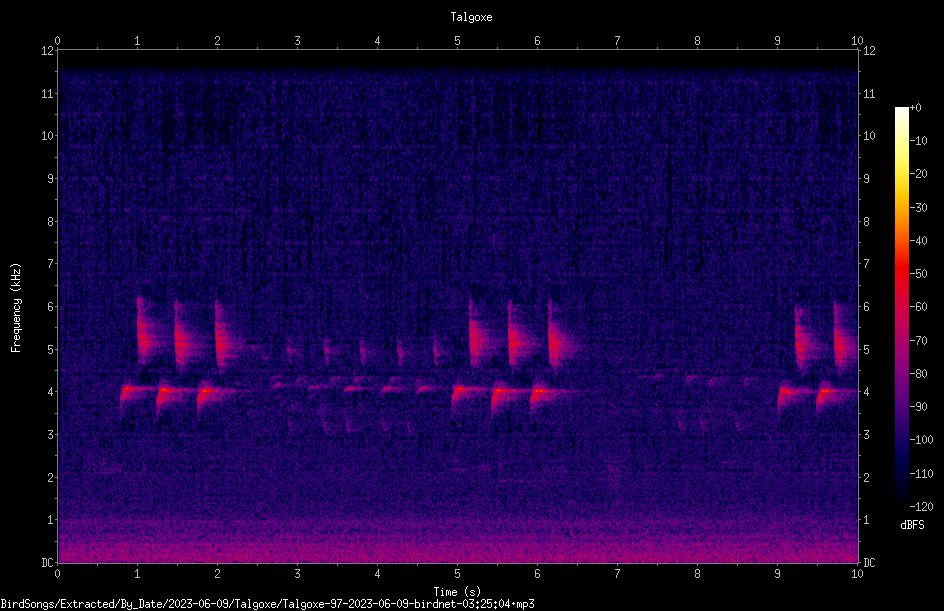Select "3" on the bottom time axis
Image resolution: width=944 pixels, height=611 pixels.
(x=297, y=574)
